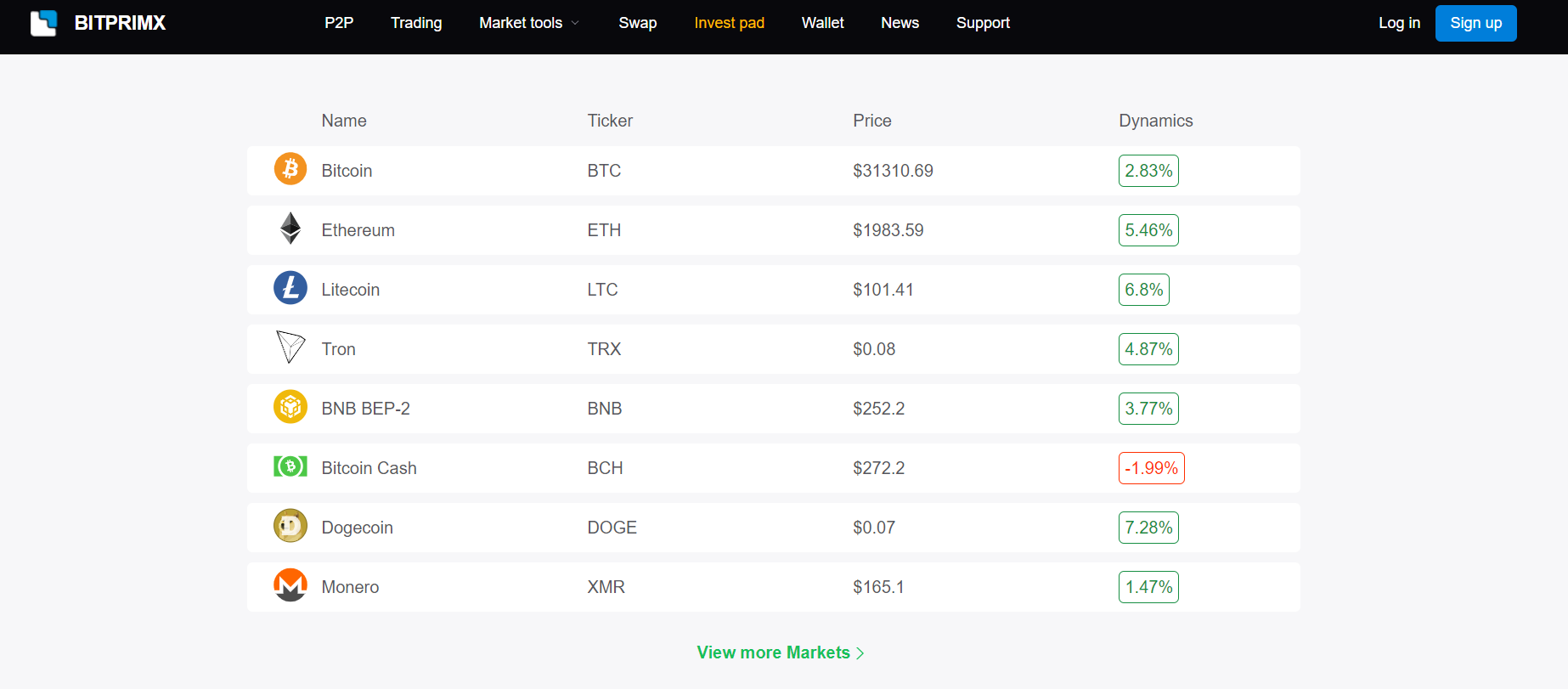Click the chevron next to View more Markets
This screenshot has height=689, width=1568.
pos(860,652)
